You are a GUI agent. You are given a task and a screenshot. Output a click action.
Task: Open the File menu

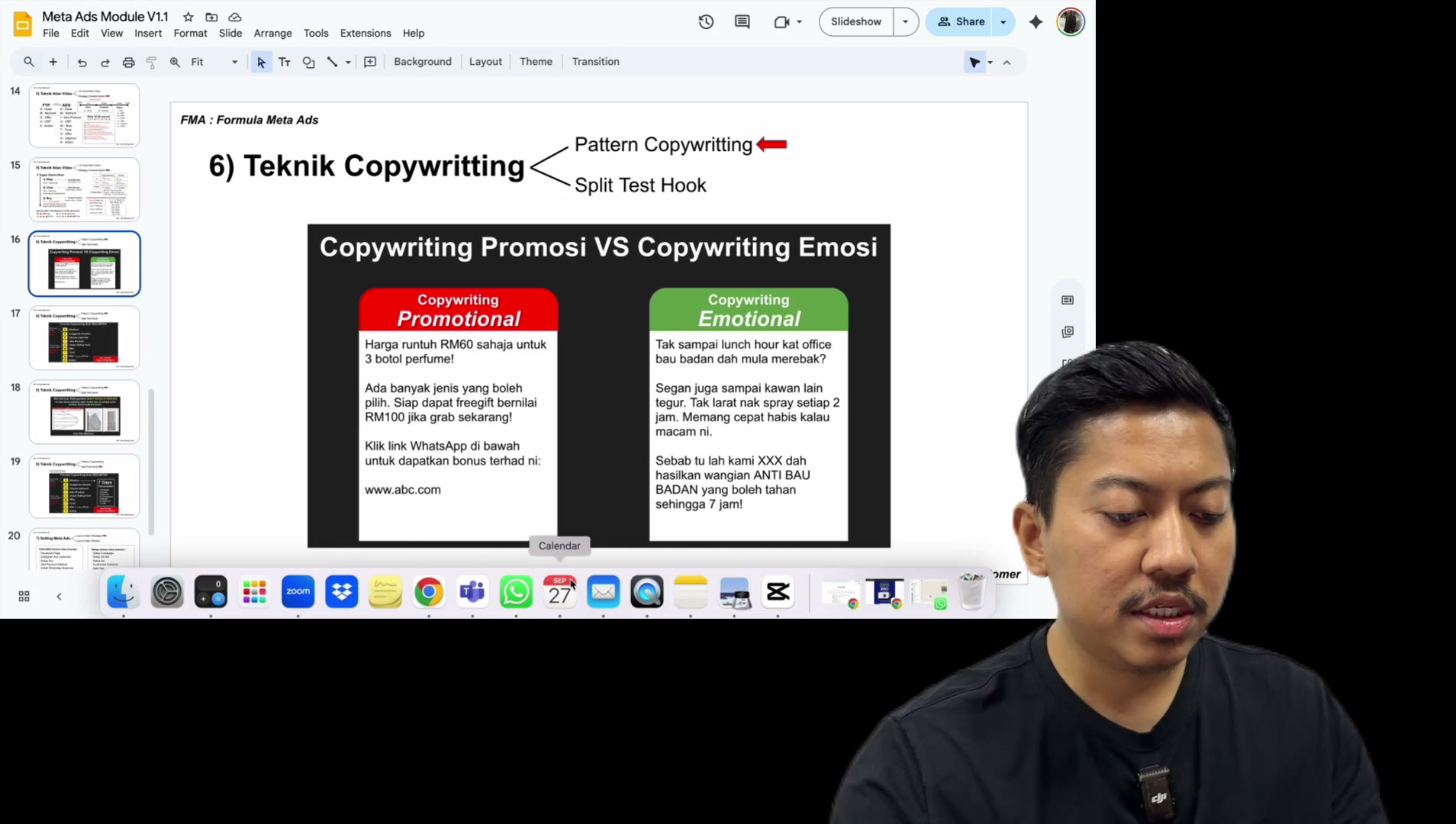(x=51, y=33)
